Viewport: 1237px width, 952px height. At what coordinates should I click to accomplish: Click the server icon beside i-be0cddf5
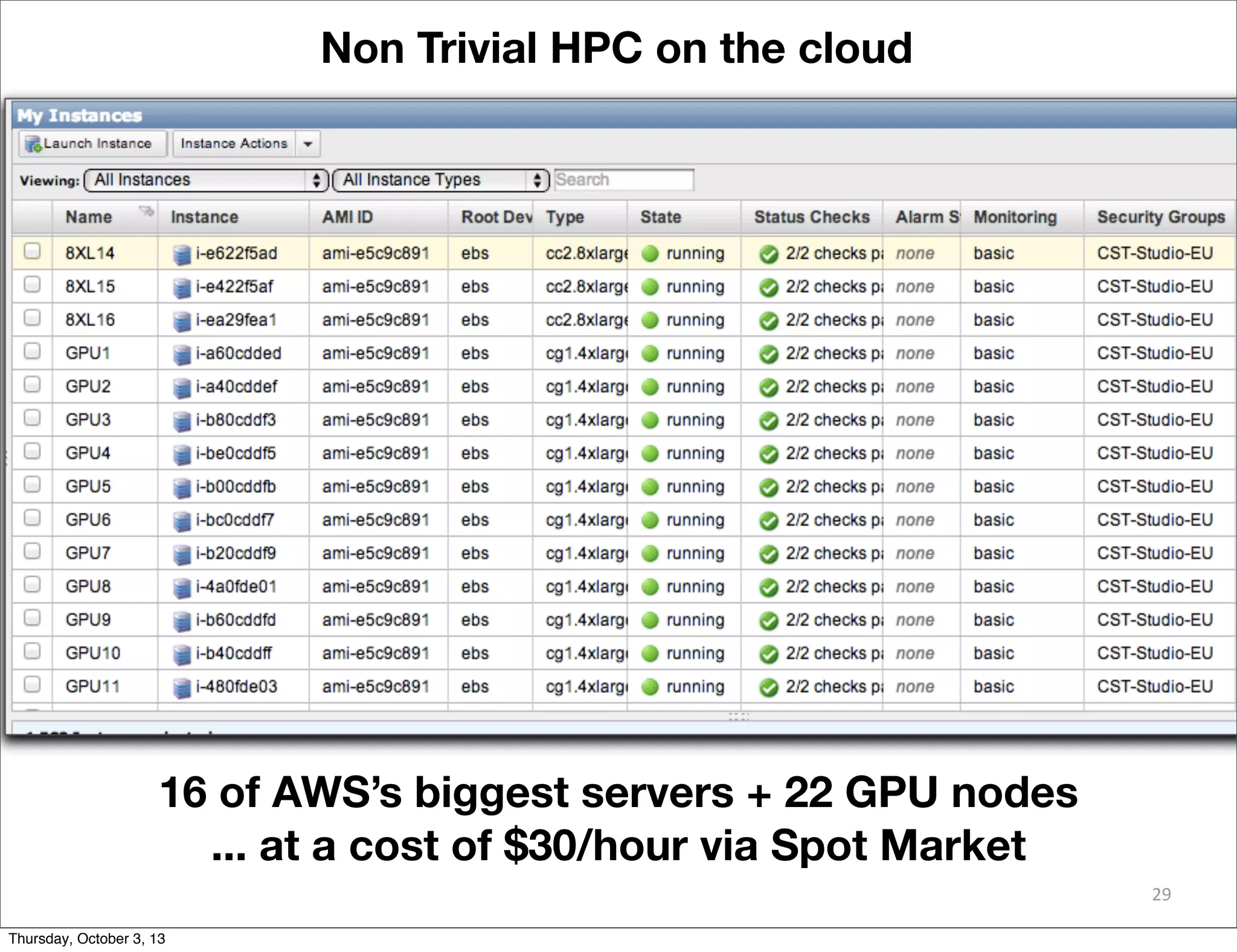(182, 455)
